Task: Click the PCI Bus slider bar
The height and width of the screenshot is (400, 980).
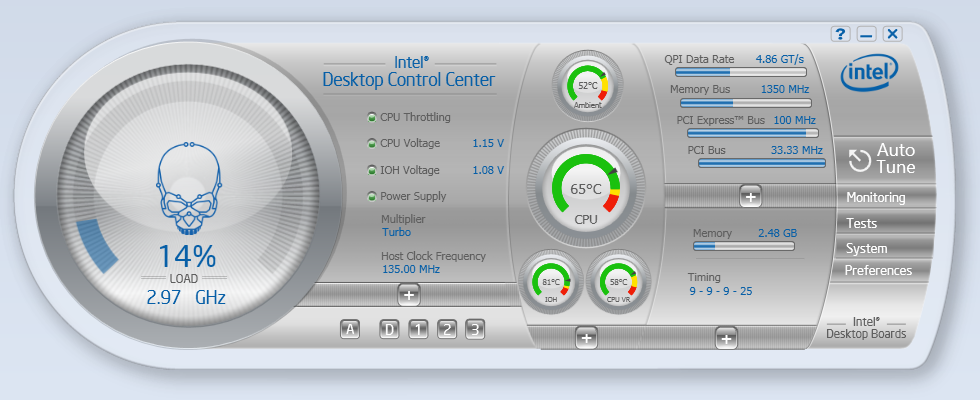Action: [x=762, y=163]
